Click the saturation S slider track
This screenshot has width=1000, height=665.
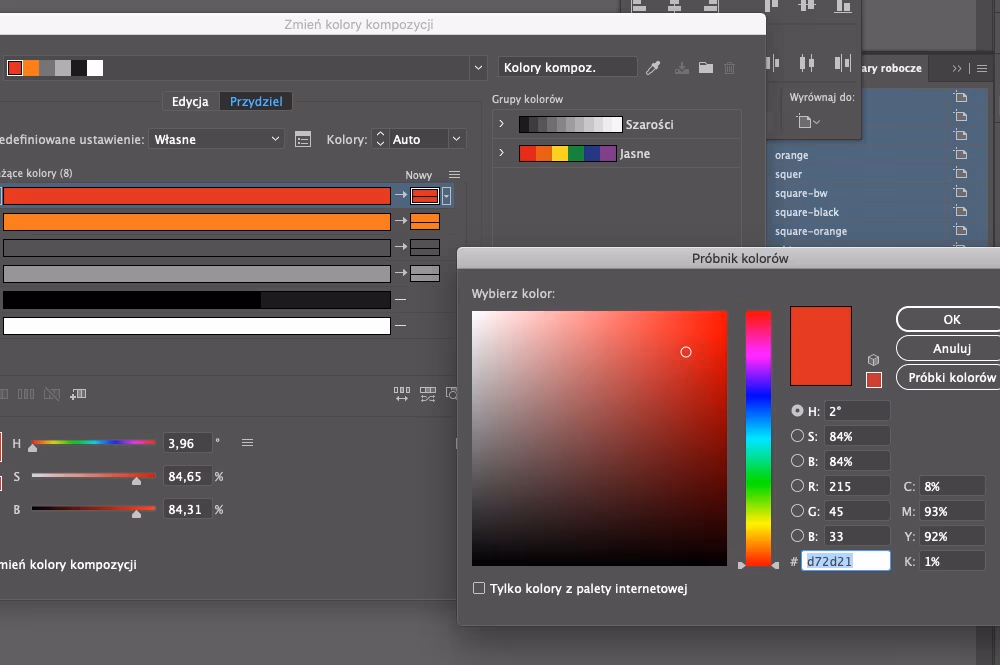(x=94, y=475)
